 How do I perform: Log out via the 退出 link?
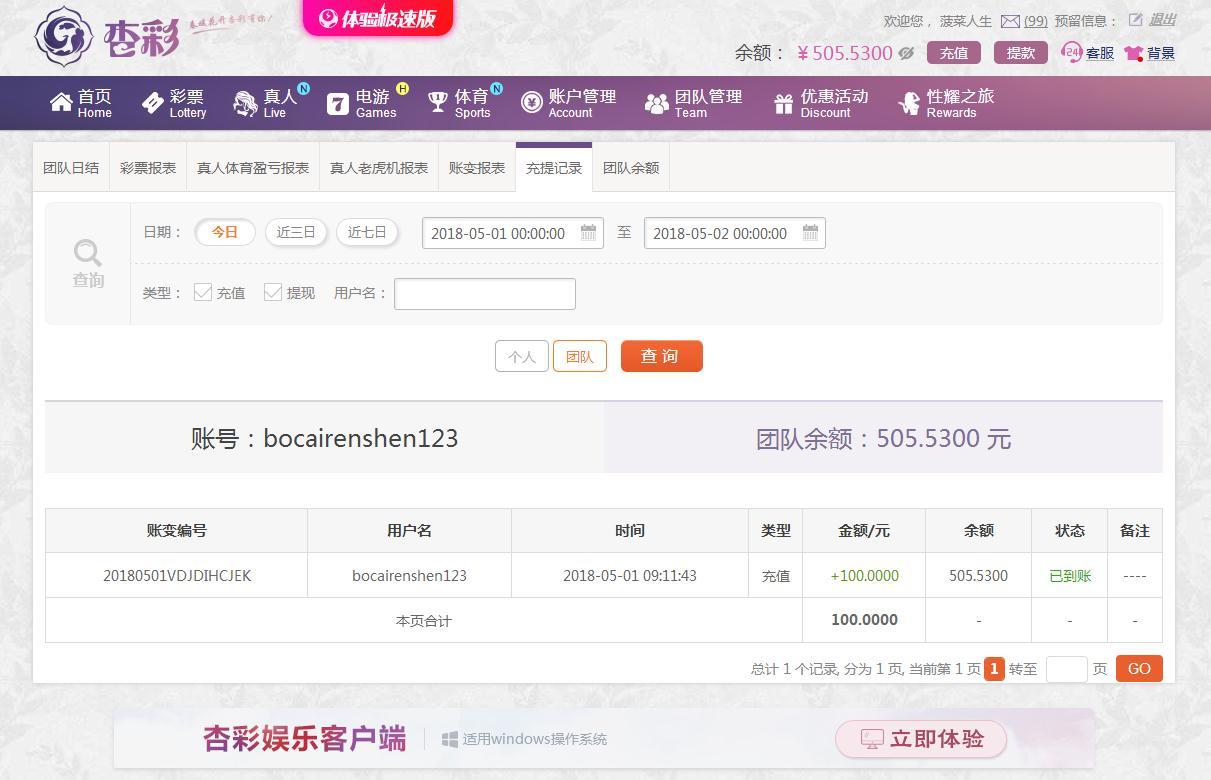[x=1162, y=20]
